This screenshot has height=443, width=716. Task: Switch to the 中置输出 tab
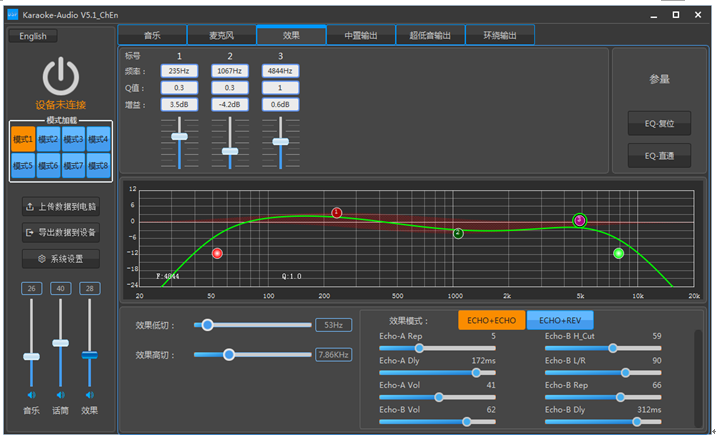point(361,35)
